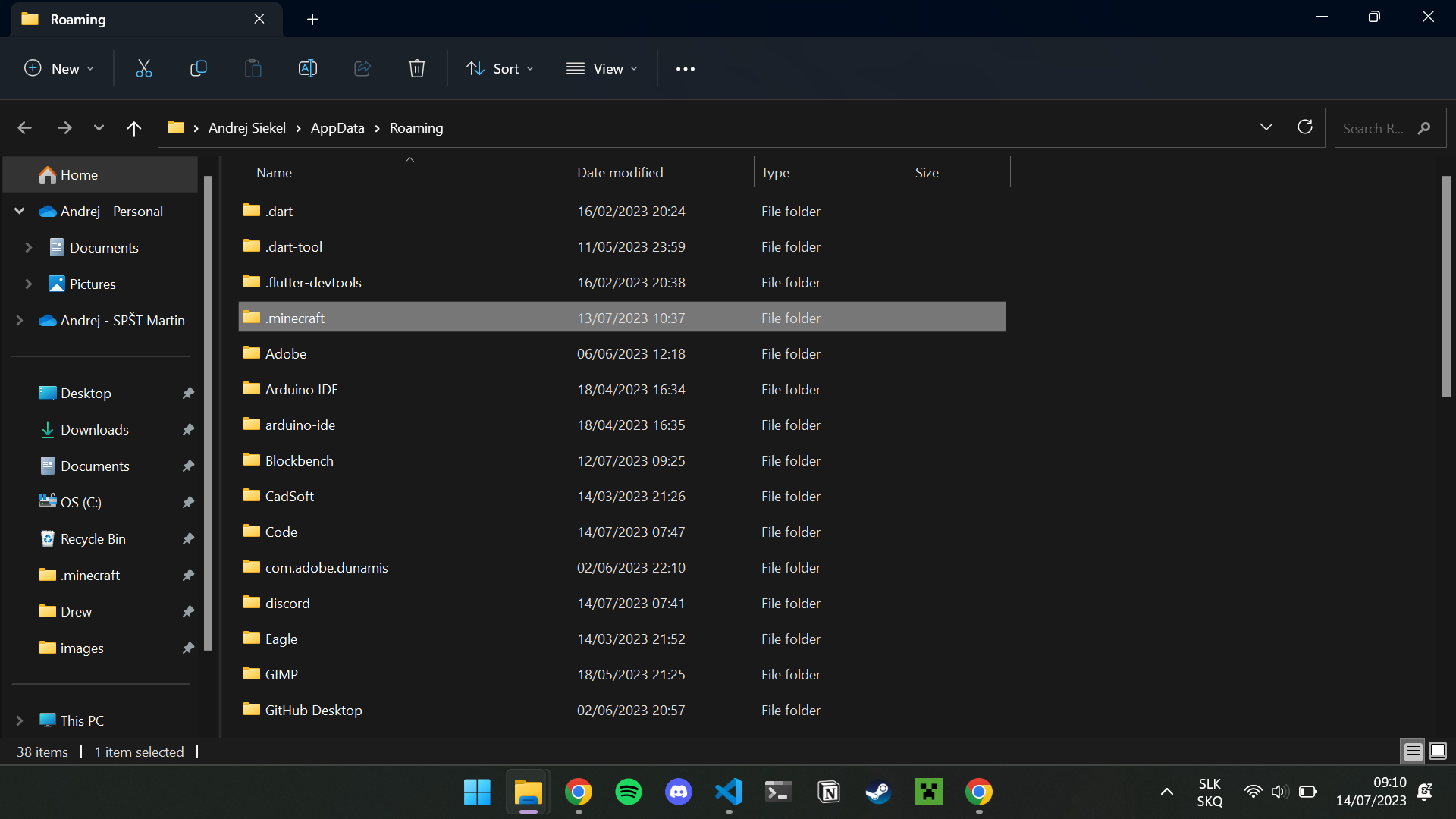
Task: Open Notion from the taskbar
Action: click(829, 792)
